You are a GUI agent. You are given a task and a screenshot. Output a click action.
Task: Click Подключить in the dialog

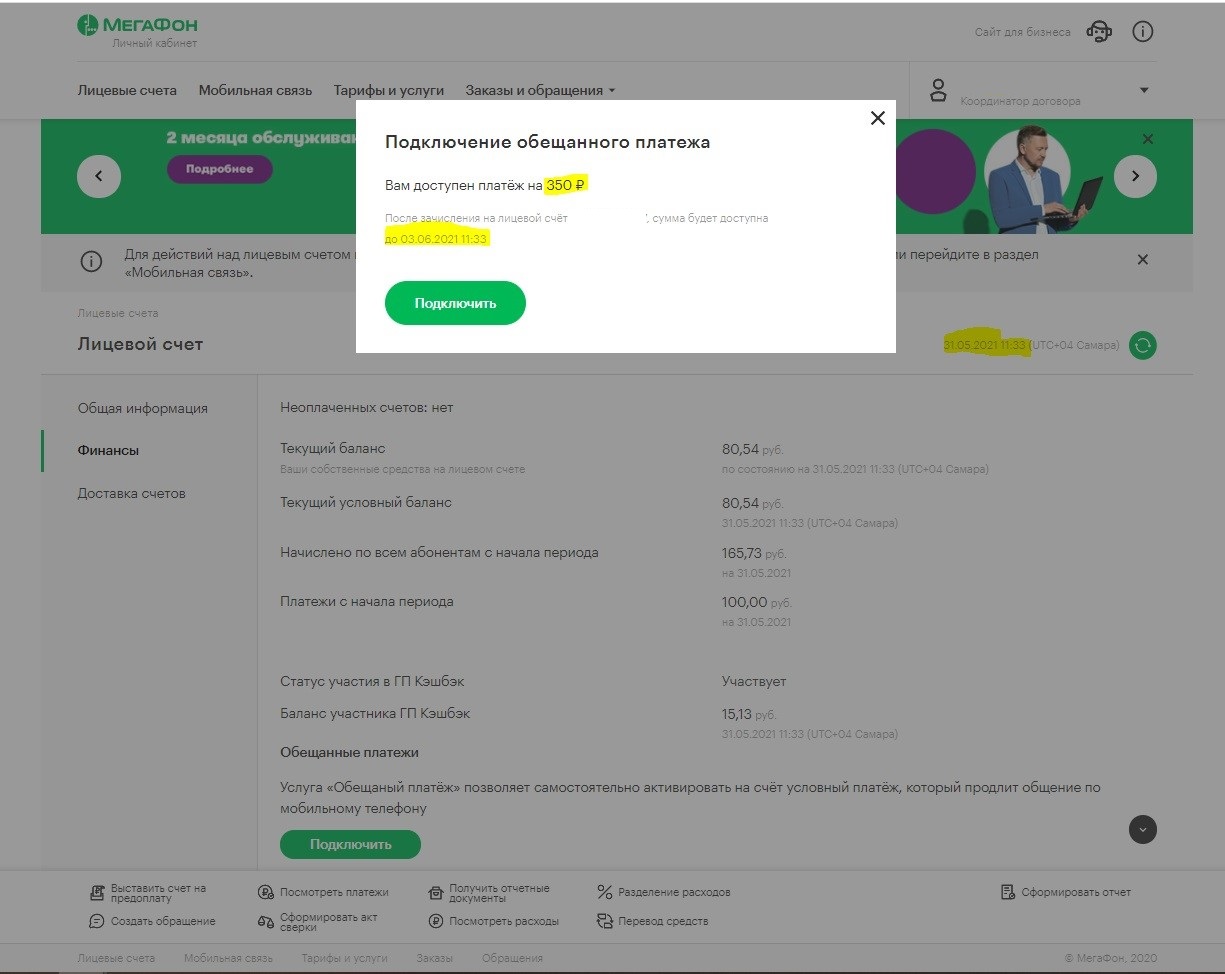455,303
